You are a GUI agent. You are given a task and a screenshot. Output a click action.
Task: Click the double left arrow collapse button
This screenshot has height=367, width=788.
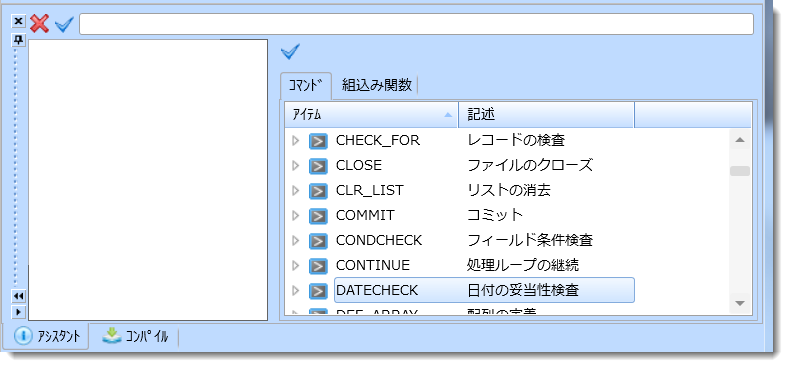[x=19, y=296]
